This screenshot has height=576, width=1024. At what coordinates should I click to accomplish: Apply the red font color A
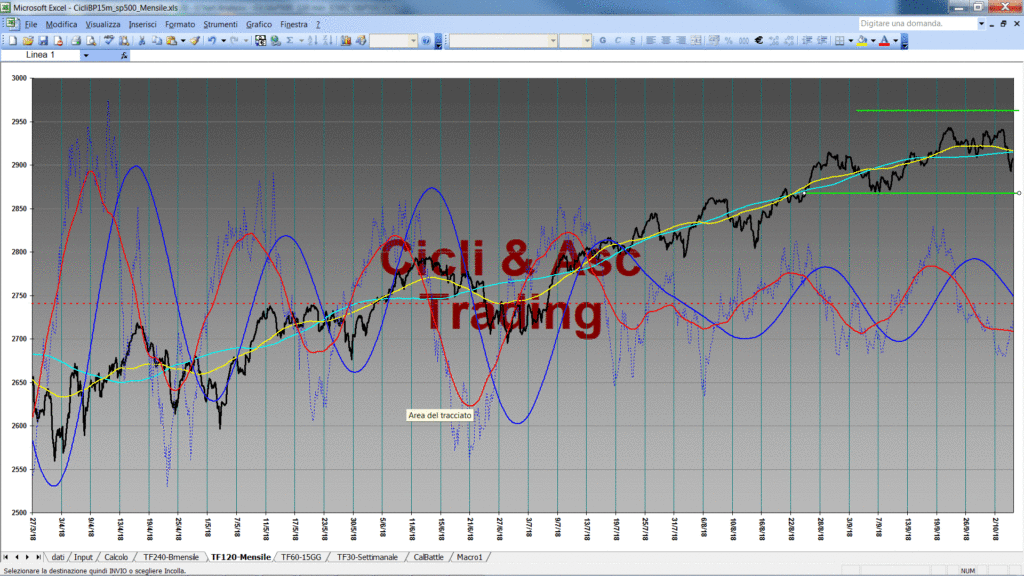pos(885,40)
